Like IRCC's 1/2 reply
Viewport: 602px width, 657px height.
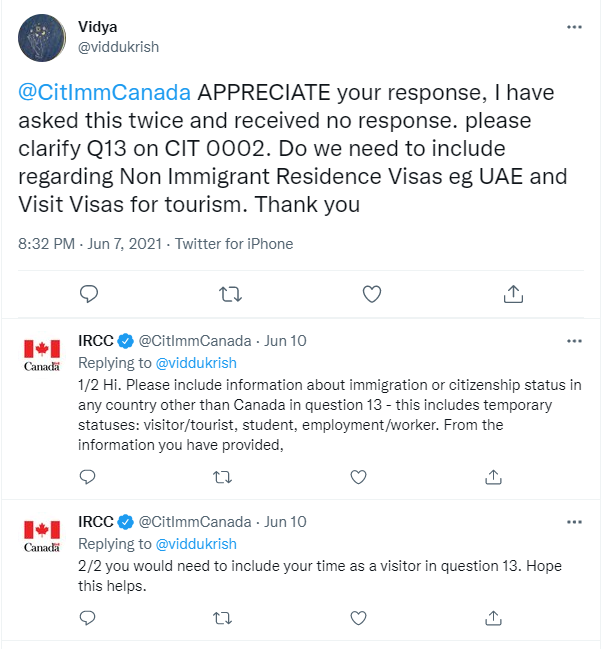tap(358, 477)
